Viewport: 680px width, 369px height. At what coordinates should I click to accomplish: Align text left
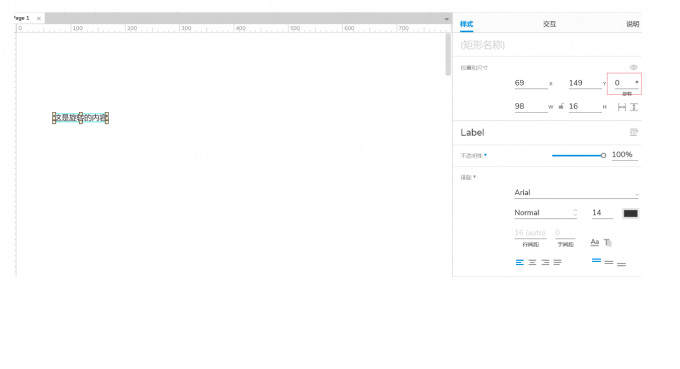click(x=520, y=262)
